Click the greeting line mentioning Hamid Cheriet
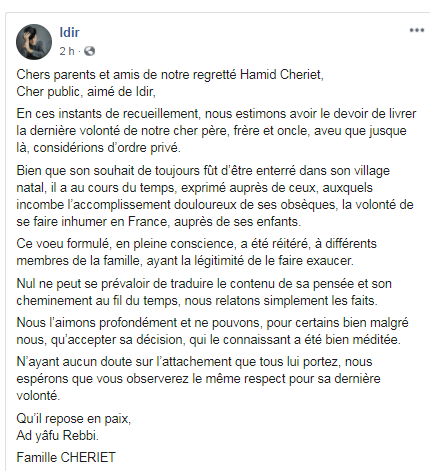This screenshot has height=471, width=430. coord(170,75)
